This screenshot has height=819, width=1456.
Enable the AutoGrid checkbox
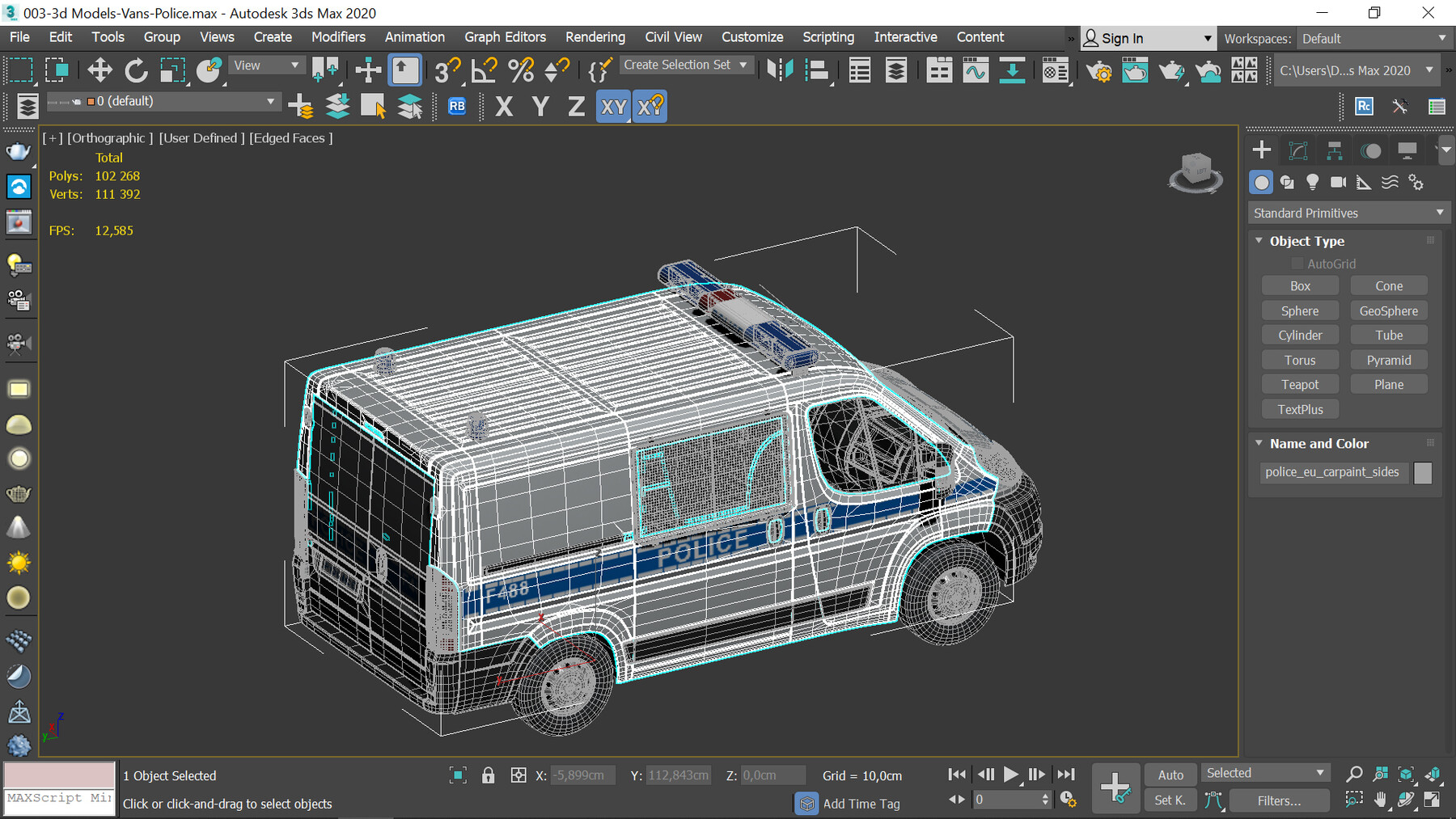point(1297,264)
